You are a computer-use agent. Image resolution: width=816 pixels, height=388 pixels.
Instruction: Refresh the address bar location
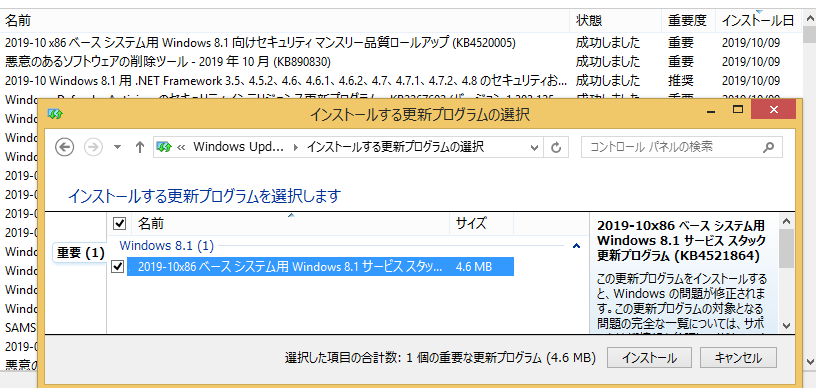click(x=556, y=148)
